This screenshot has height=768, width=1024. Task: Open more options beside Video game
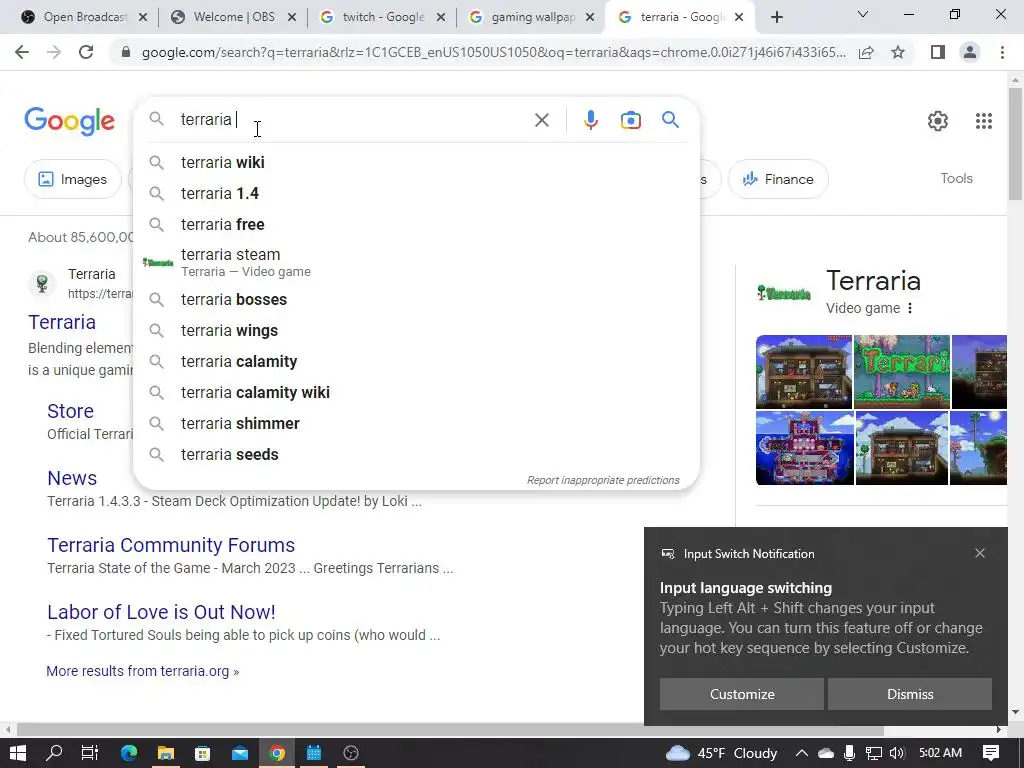click(910, 308)
